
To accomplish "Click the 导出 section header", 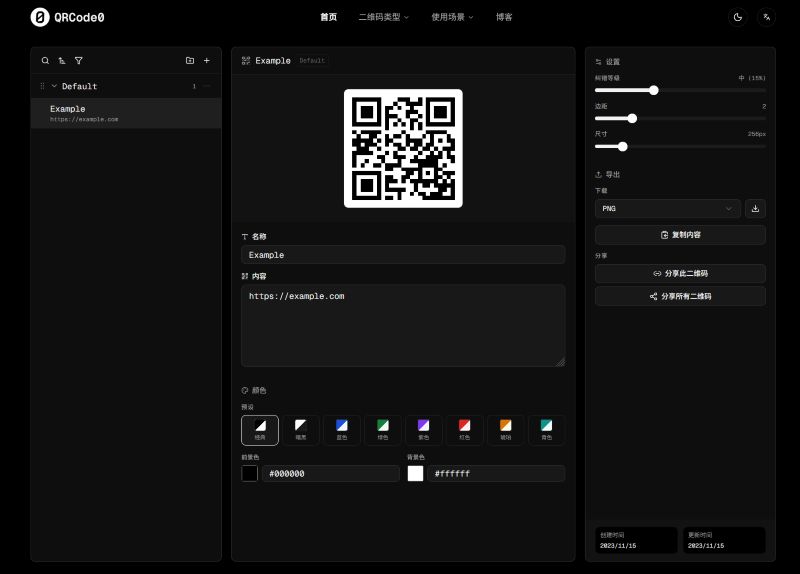I will coord(608,174).
